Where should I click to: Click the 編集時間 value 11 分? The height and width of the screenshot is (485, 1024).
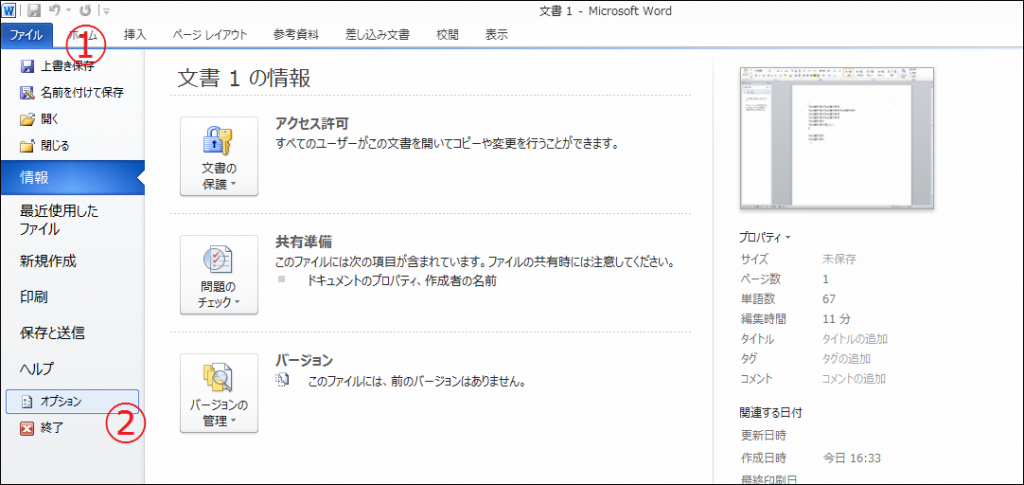pyautogui.click(x=836, y=319)
